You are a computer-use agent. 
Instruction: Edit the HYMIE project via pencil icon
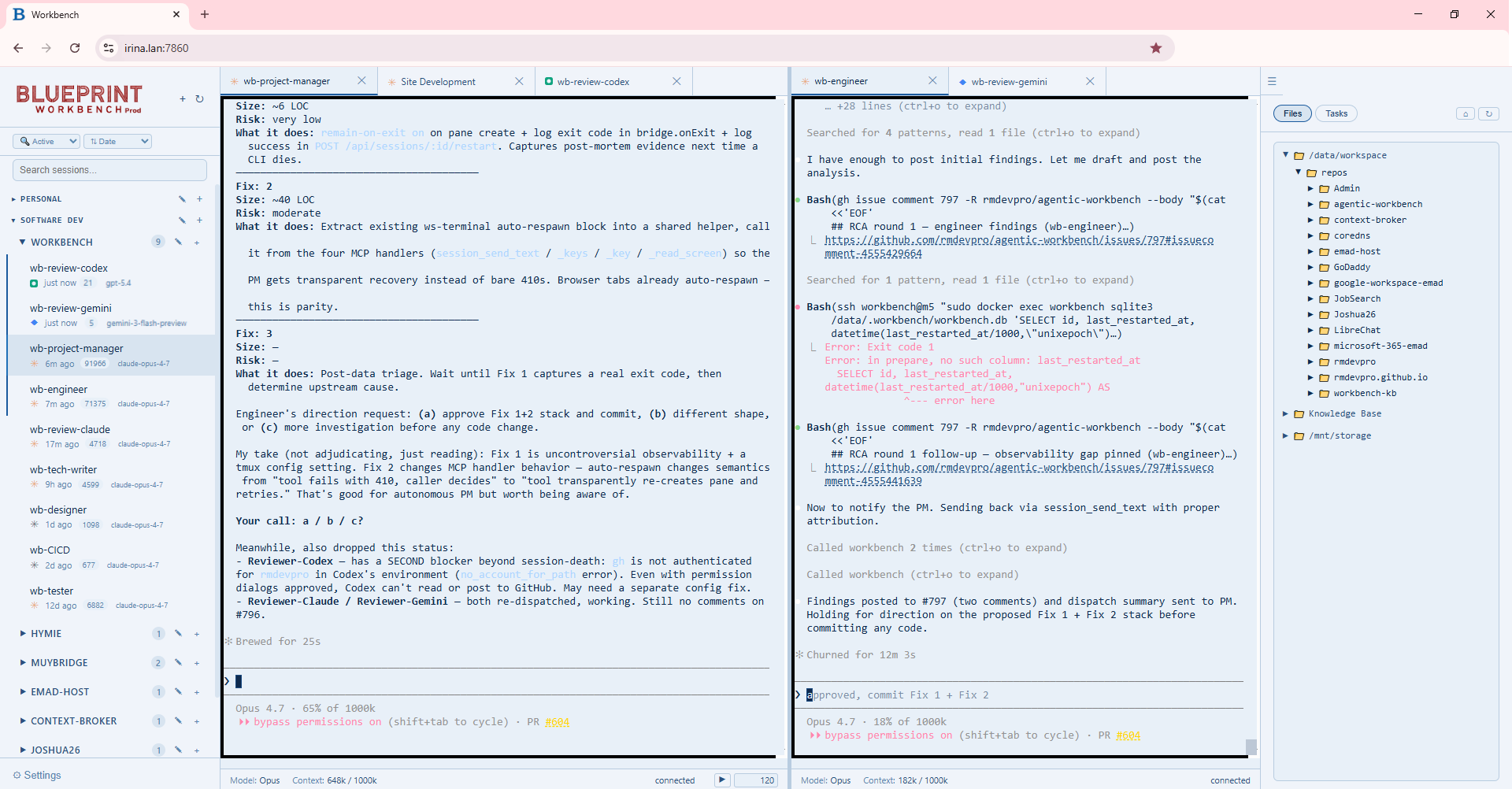point(178,633)
